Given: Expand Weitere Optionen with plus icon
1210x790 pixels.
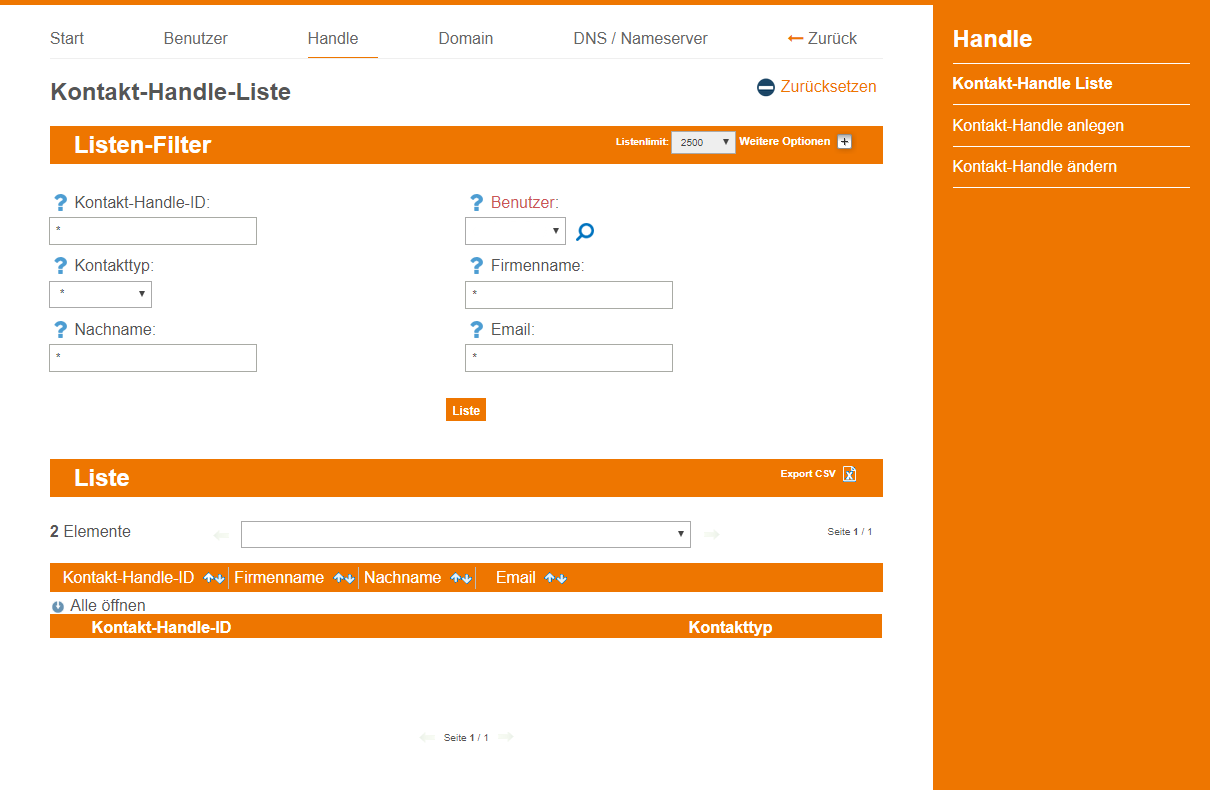Looking at the screenshot, I should (x=844, y=142).
